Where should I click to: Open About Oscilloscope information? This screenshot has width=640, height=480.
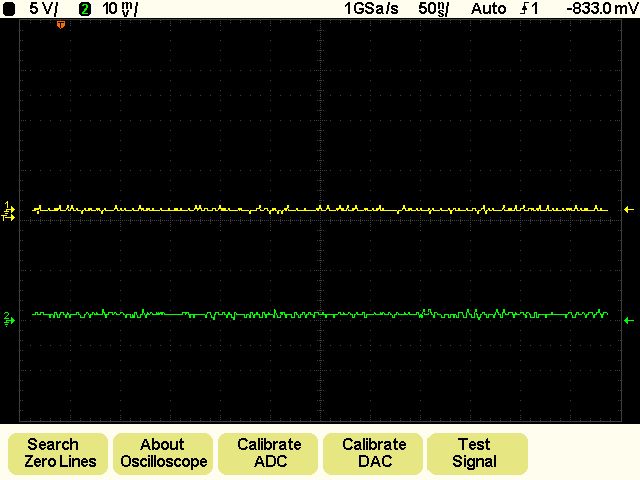click(x=161, y=453)
